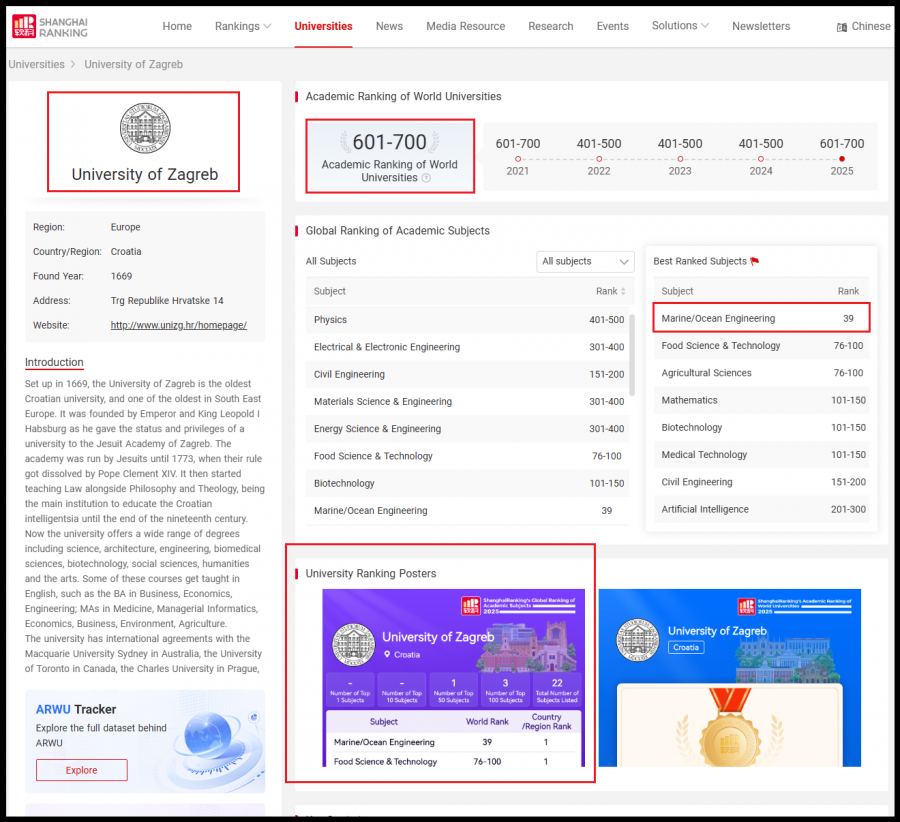Click the Universities breadcrumb link
The width and height of the screenshot is (900, 822).
(36, 64)
